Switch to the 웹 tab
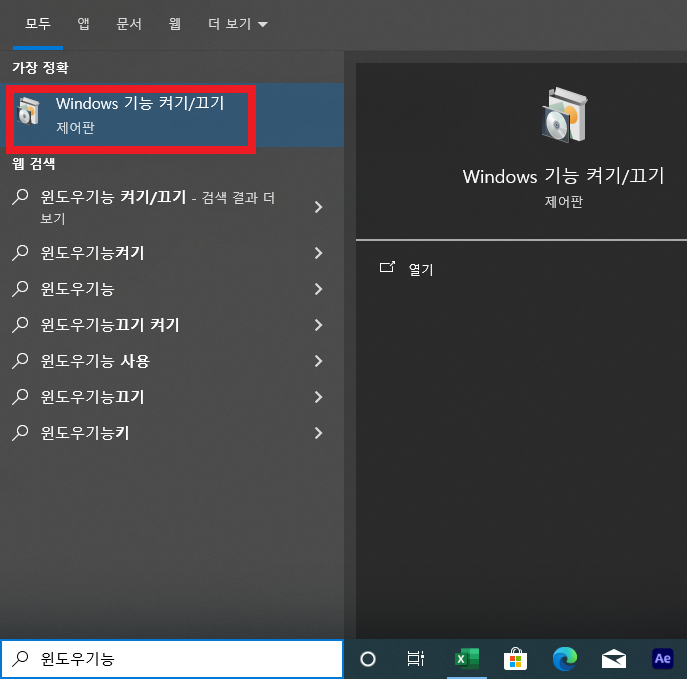Viewport: 687px width, 679px height. pyautogui.click(x=175, y=24)
